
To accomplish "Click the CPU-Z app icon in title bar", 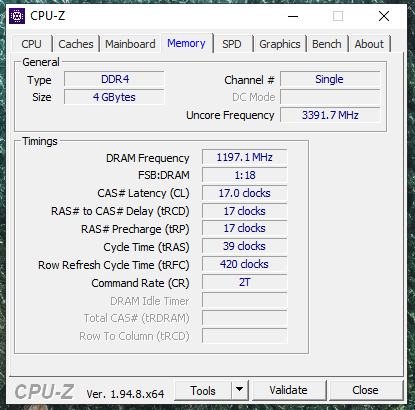I will click(17, 16).
